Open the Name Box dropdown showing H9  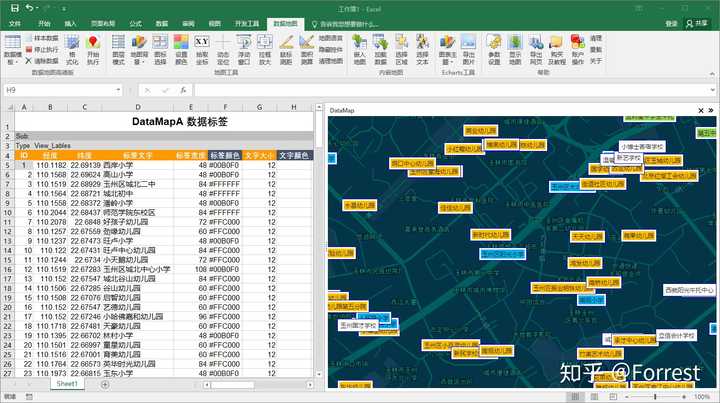click(x=118, y=90)
